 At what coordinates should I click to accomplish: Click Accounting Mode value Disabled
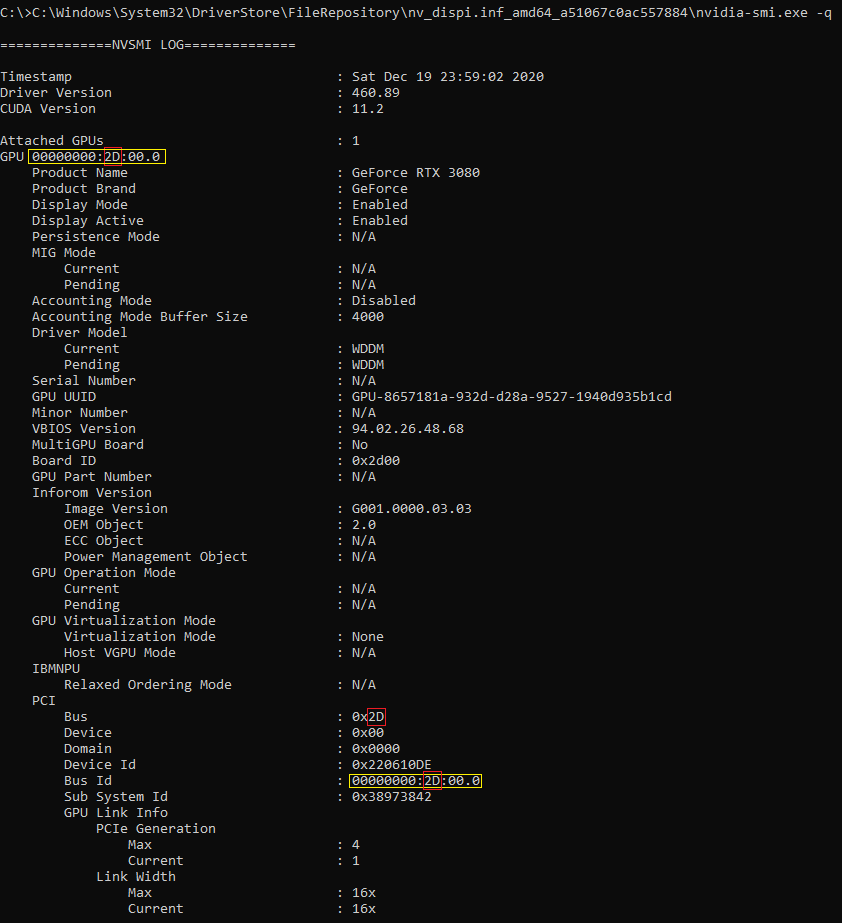383,300
